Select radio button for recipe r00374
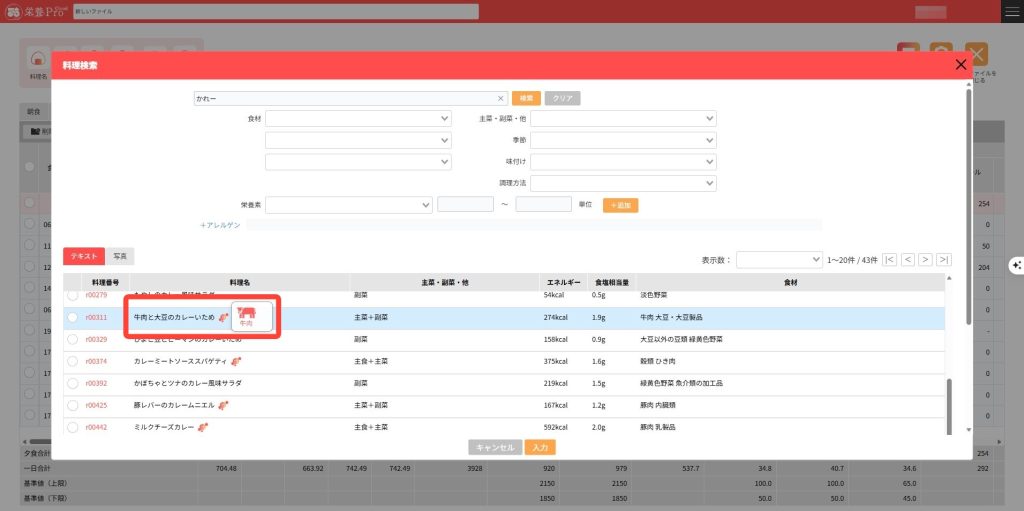Screen dimensions: 1024x511 coord(72,361)
